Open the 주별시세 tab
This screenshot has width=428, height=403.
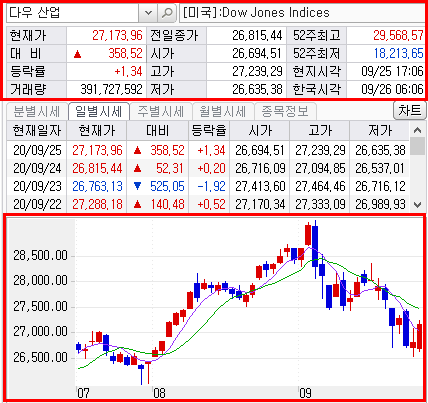click(161, 111)
